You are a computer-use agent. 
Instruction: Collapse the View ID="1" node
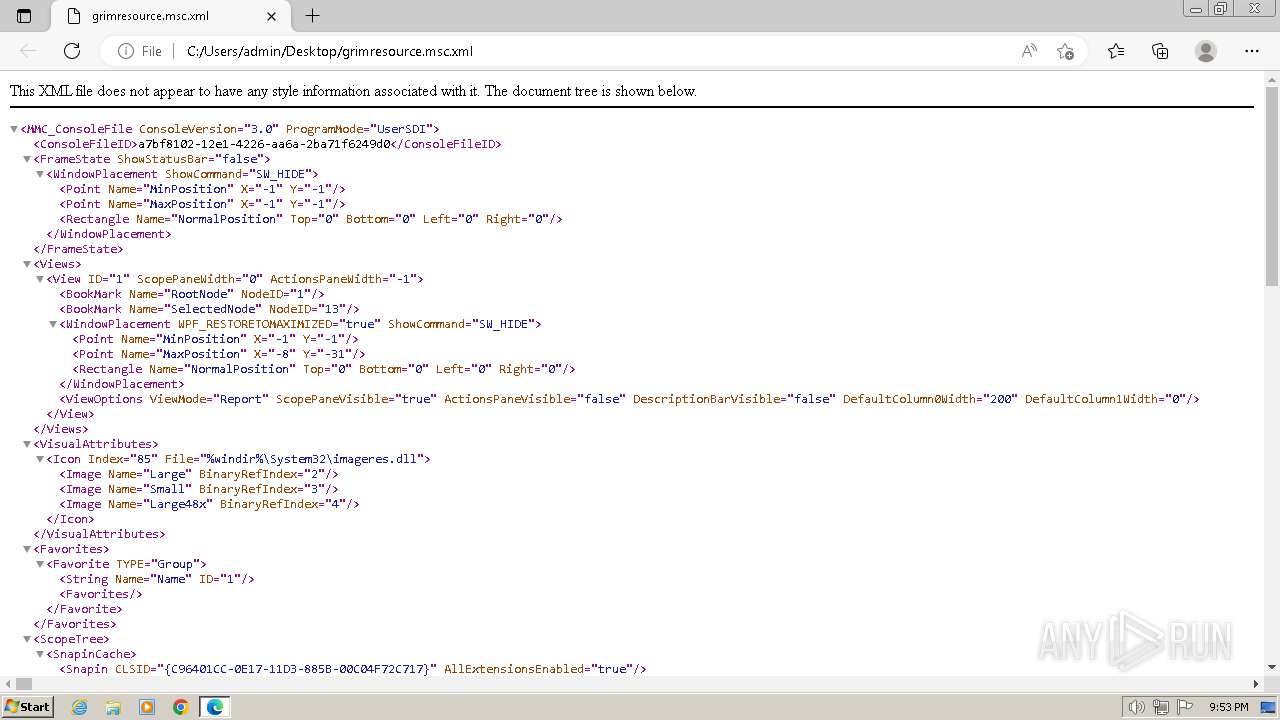coord(40,279)
